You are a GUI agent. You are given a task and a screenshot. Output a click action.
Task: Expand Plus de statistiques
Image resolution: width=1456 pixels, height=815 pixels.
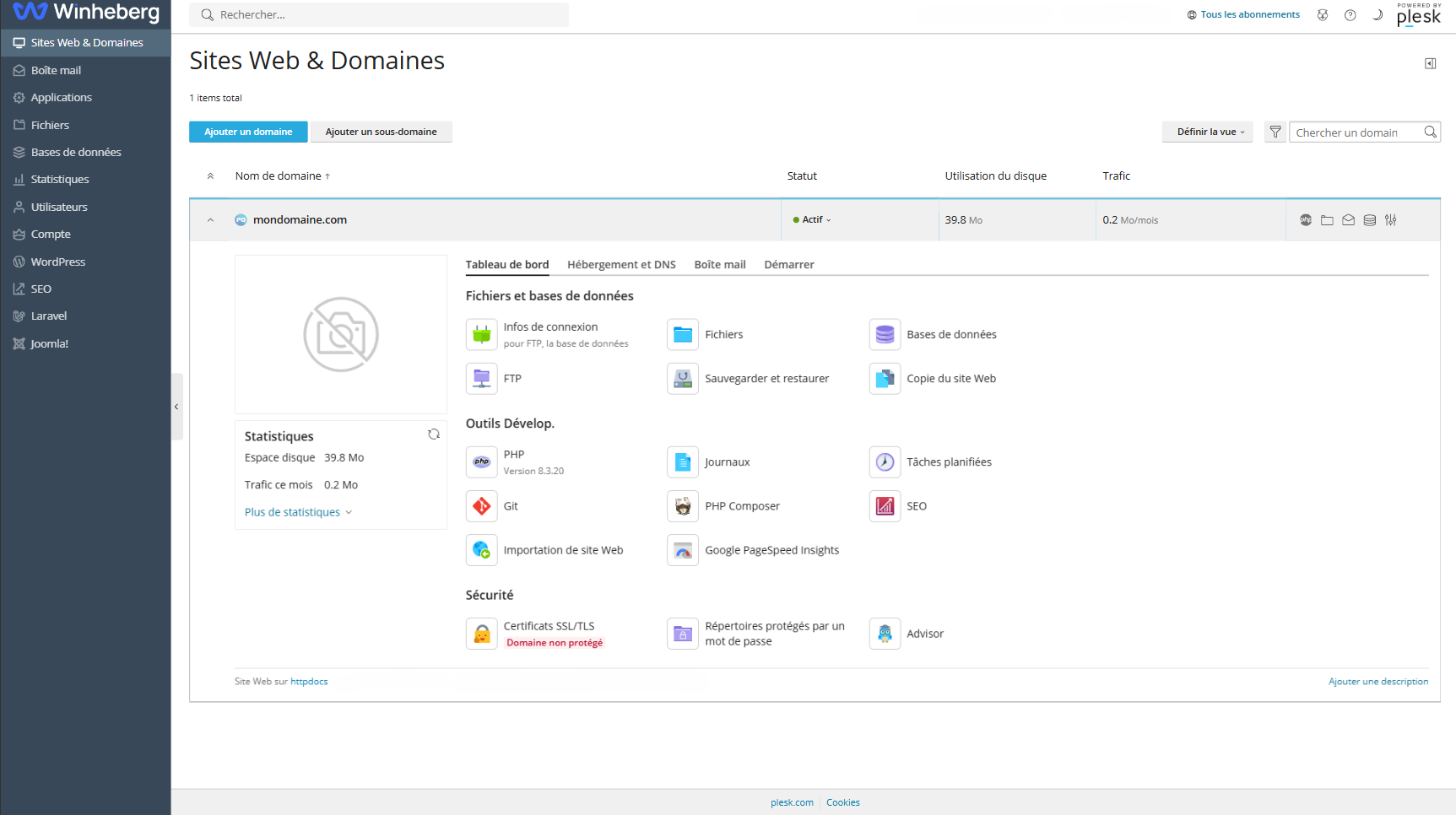click(x=298, y=512)
